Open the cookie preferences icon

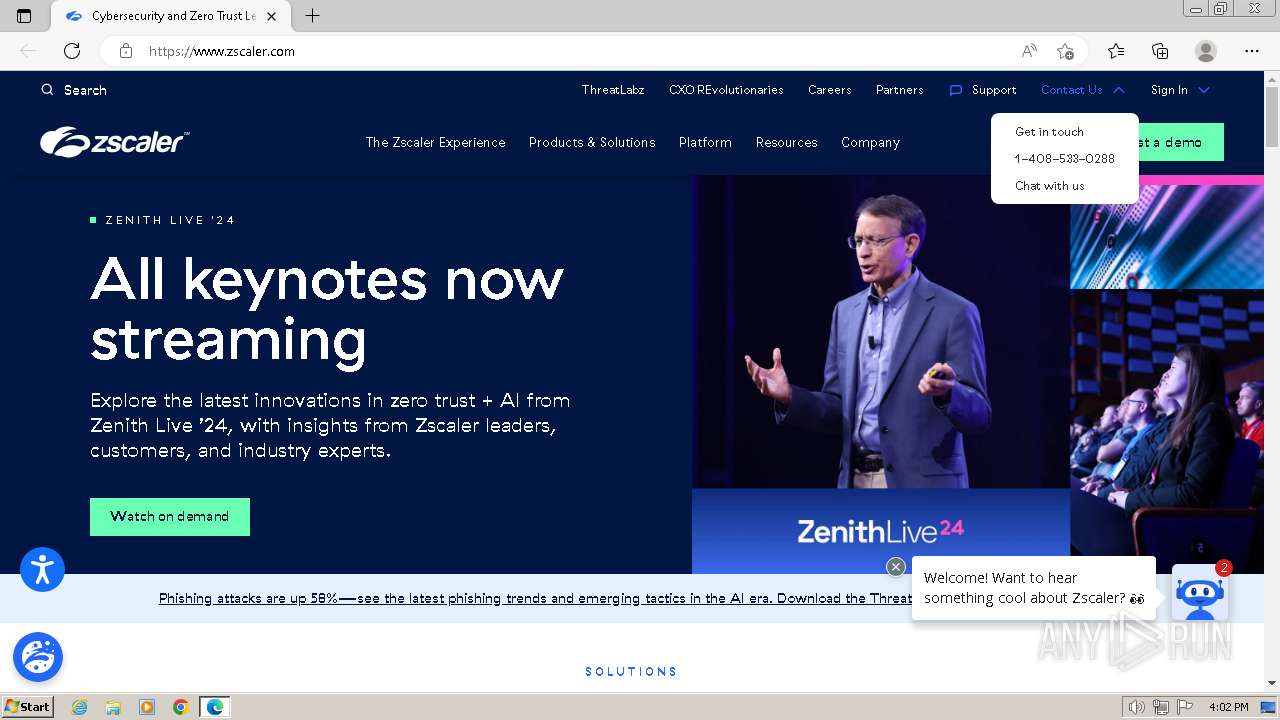[38, 657]
